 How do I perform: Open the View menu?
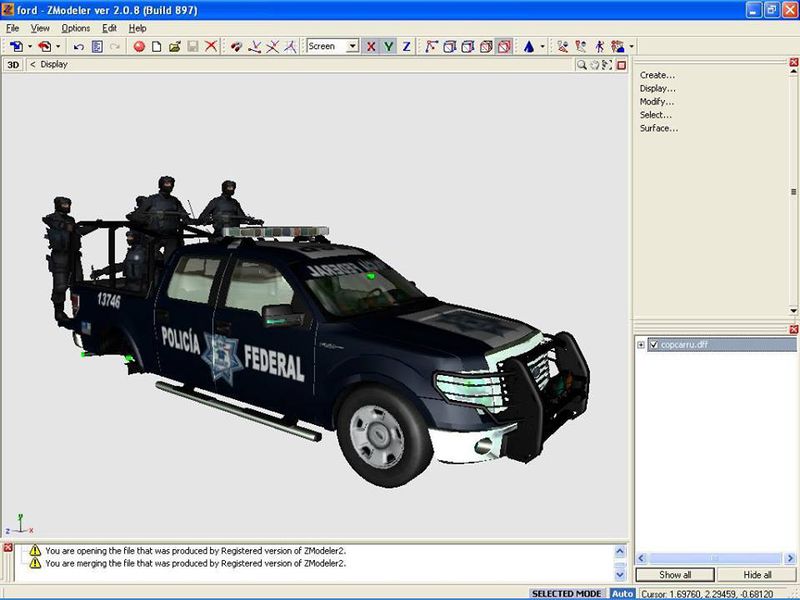pos(40,29)
